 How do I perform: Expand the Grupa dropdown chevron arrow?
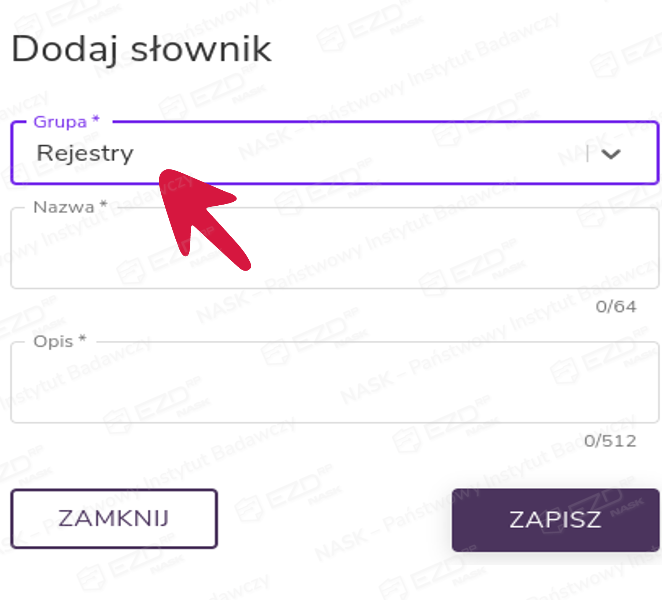[x=611, y=154]
